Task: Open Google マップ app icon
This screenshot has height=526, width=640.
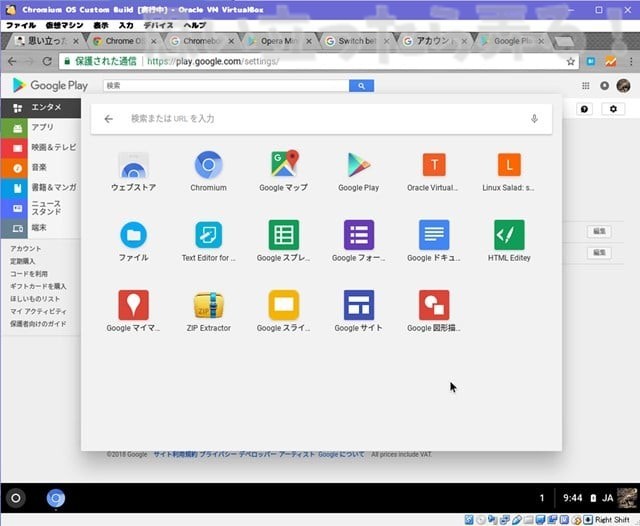Action: [283, 171]
